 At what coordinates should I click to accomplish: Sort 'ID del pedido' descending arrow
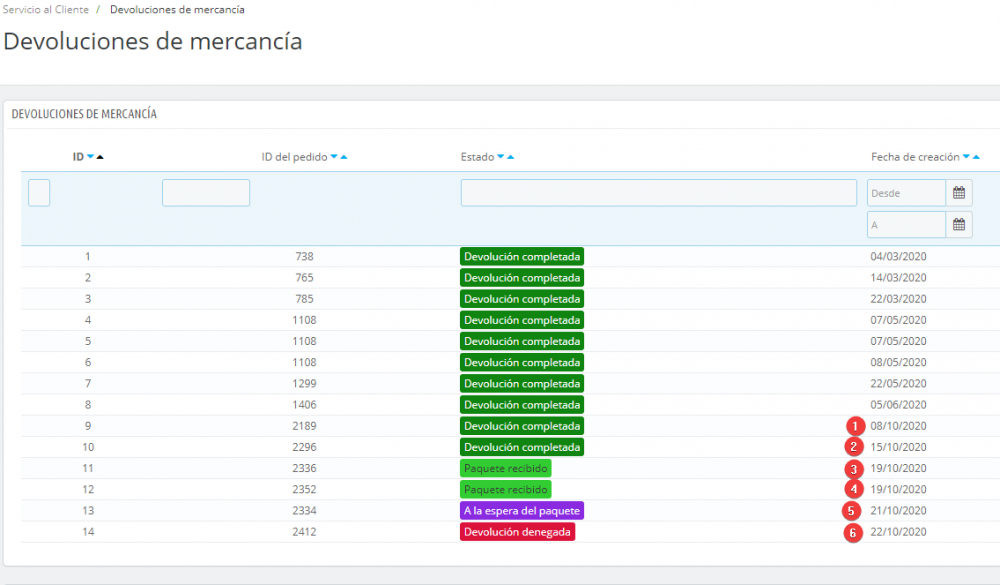[x=334, y=157]
